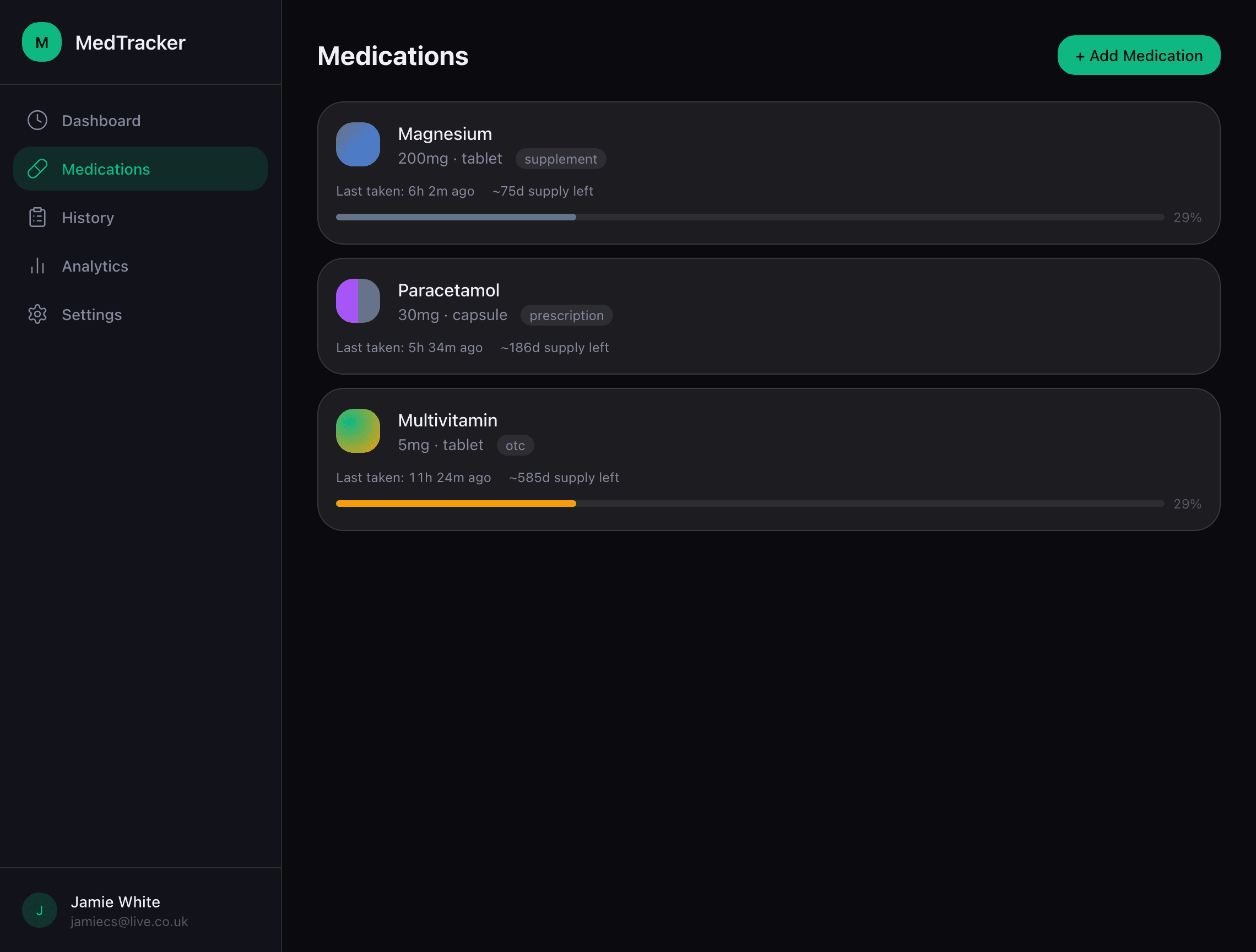
Task: Click the pill icon beside Medications
Action: (x=37, y=168)
